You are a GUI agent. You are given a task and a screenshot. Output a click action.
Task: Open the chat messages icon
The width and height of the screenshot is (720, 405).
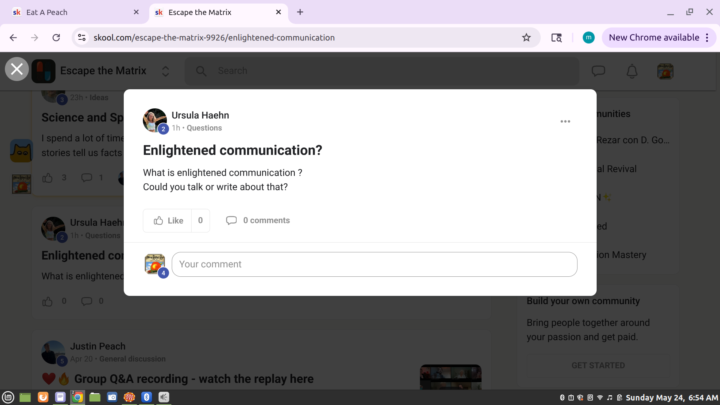click(598, 71)
